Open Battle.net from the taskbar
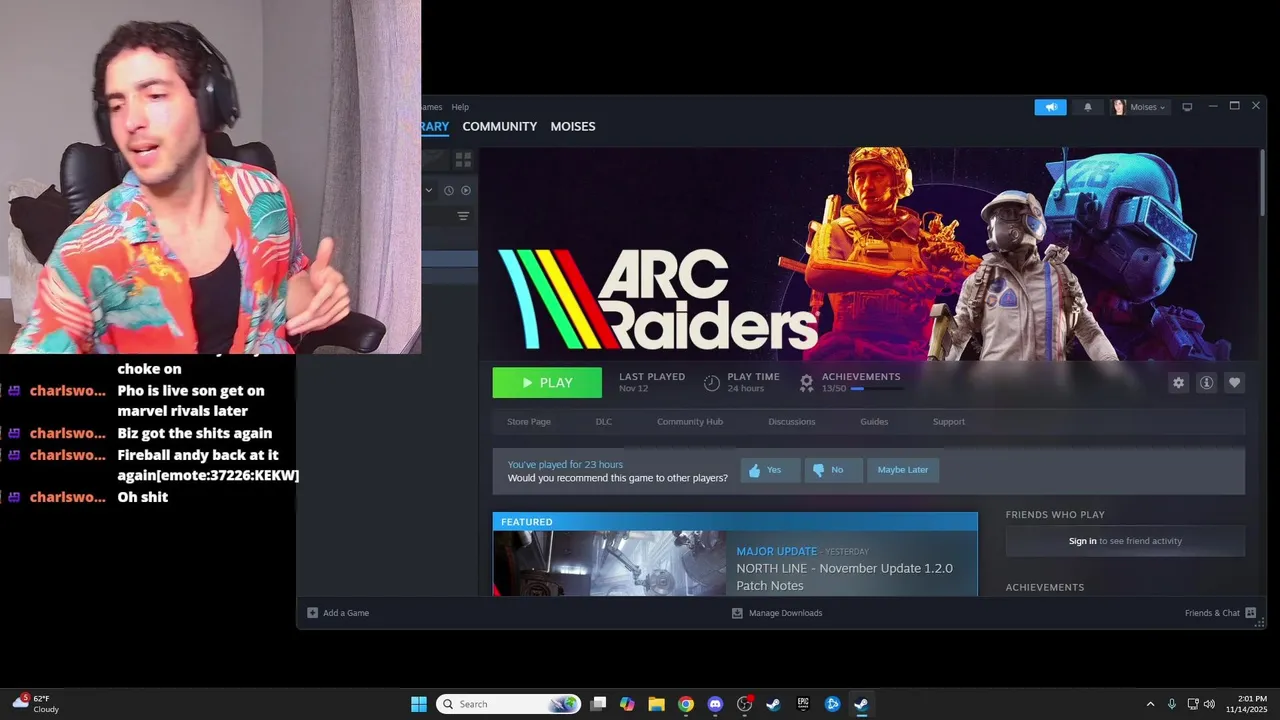The height and width of the screenshot is (720, 1280). tap(832, 704)
